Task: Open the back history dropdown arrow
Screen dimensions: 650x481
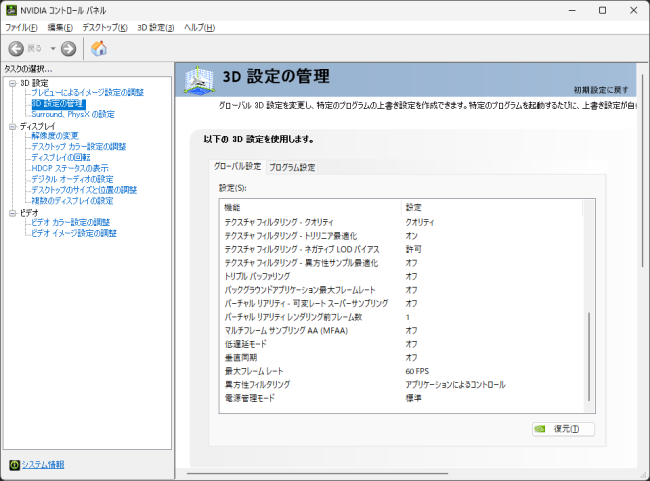Action: (x=53, y=48)
